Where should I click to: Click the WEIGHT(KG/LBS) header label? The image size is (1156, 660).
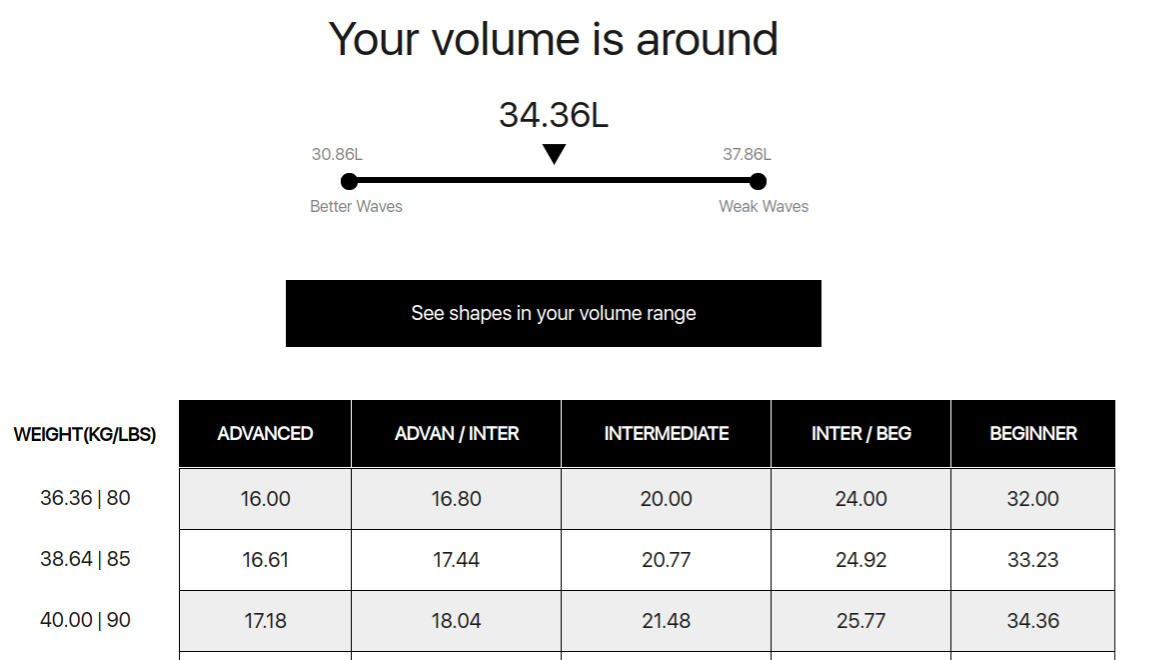[85, 434]
